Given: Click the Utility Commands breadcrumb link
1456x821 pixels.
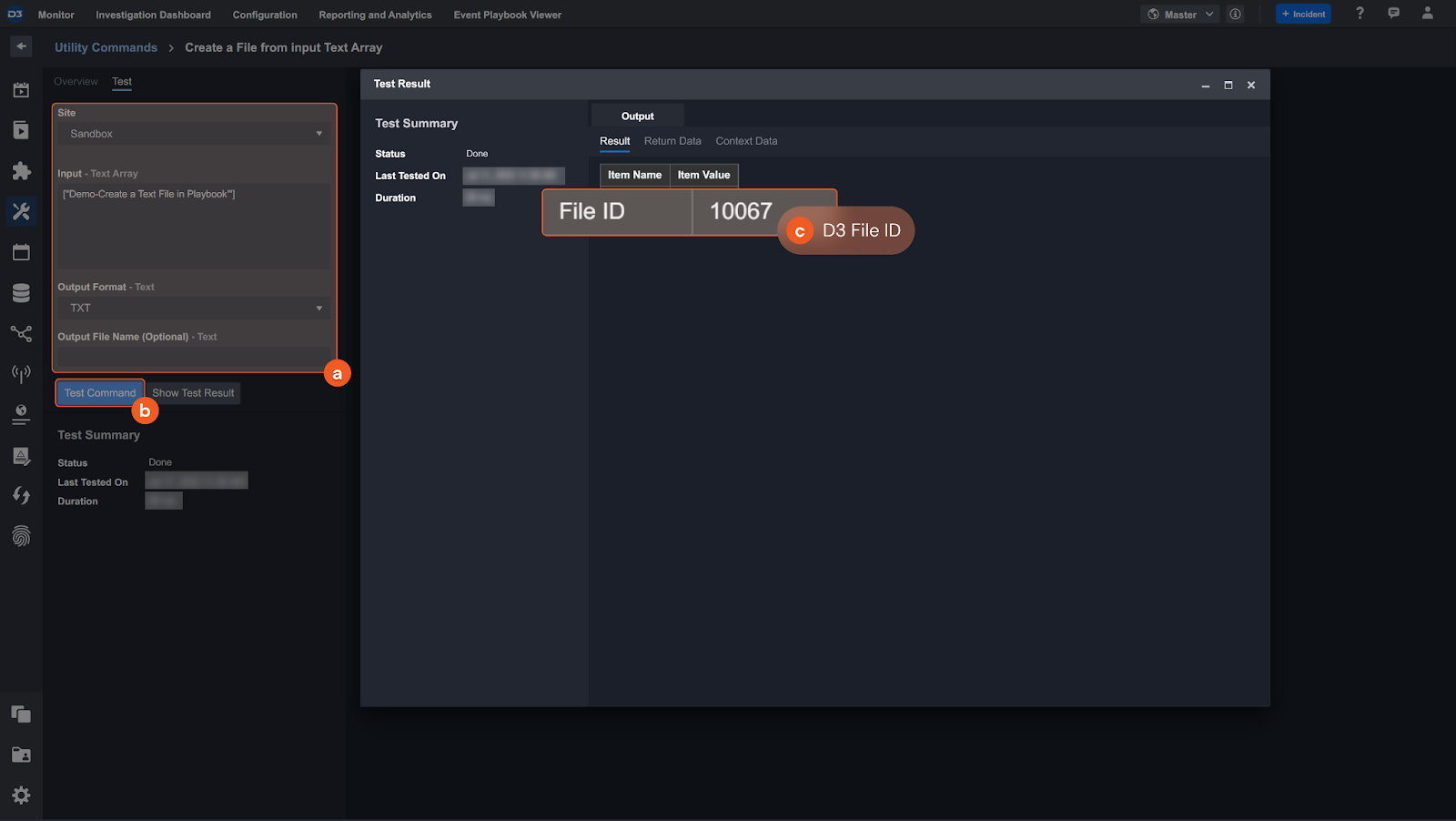Looking at the screenshot, I should (106, 47).
